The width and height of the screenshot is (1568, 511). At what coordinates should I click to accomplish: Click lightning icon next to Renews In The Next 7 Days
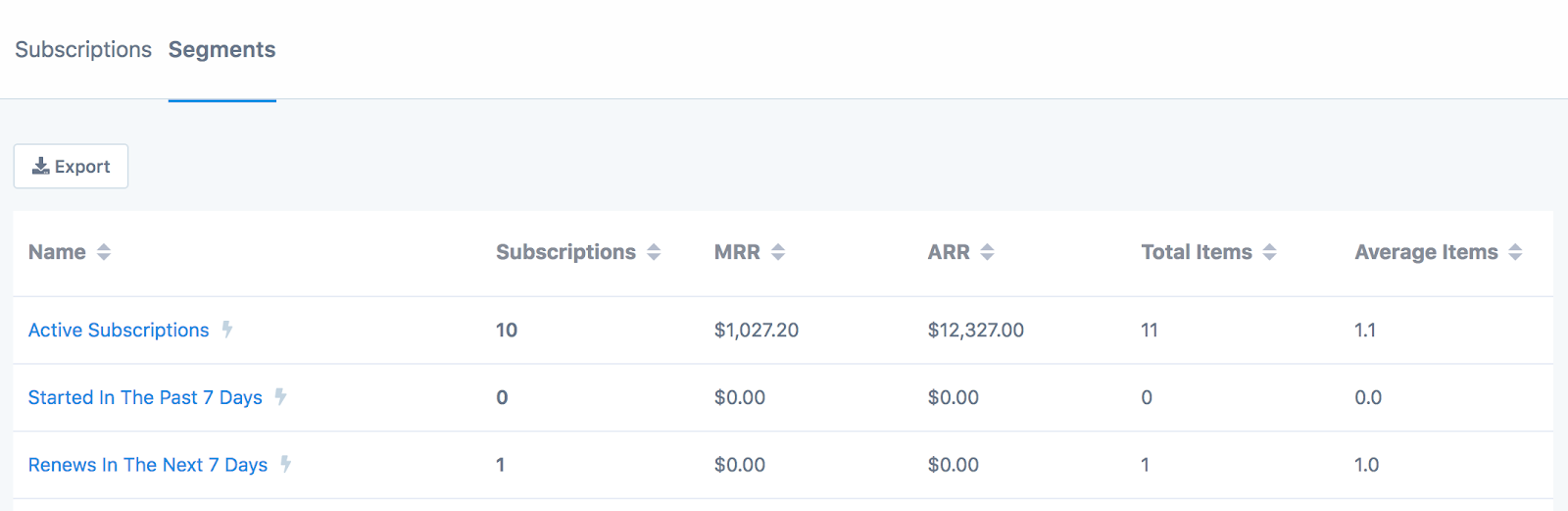coord(285,464)
